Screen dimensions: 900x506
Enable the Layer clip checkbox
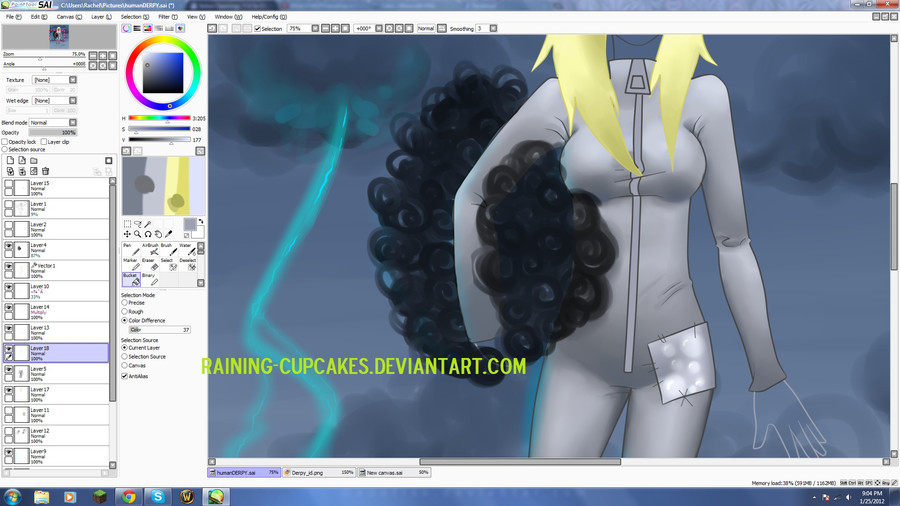tap(44, 142)
